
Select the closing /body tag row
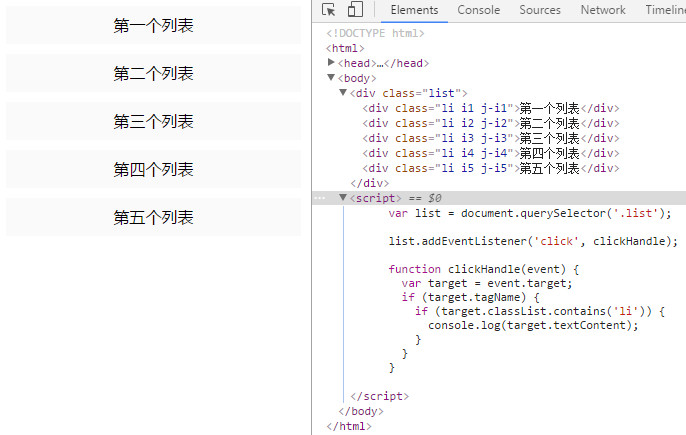coord(361,411)
